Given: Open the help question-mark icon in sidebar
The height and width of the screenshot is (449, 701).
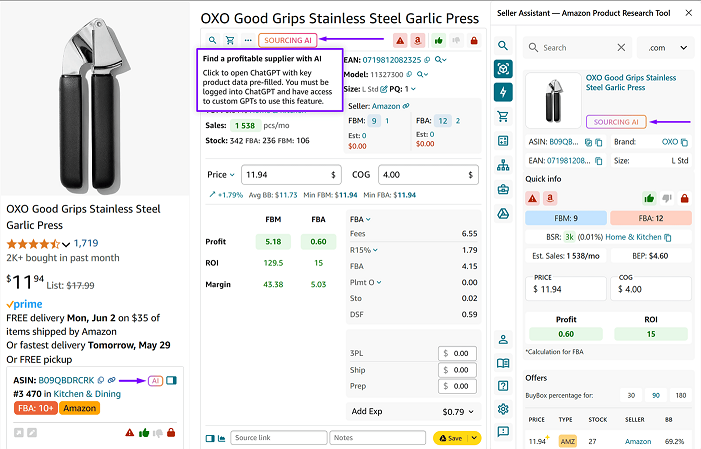Looking at the screenshot, I should (x=503, y=385).
